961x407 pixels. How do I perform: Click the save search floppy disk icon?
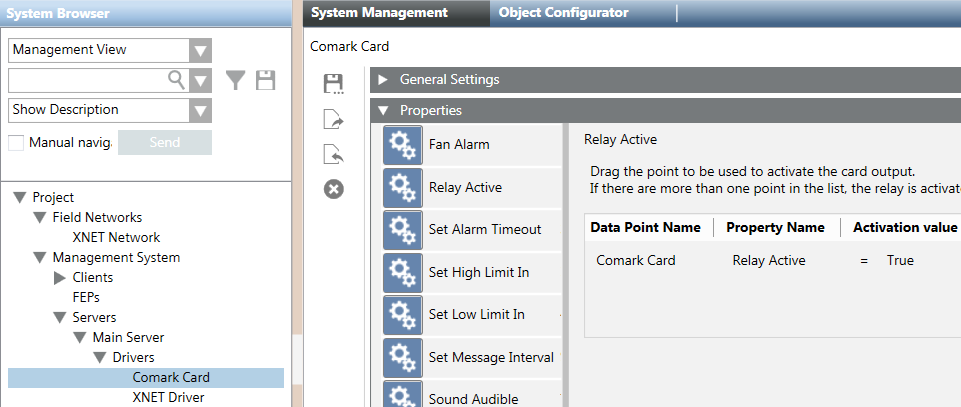265,81
